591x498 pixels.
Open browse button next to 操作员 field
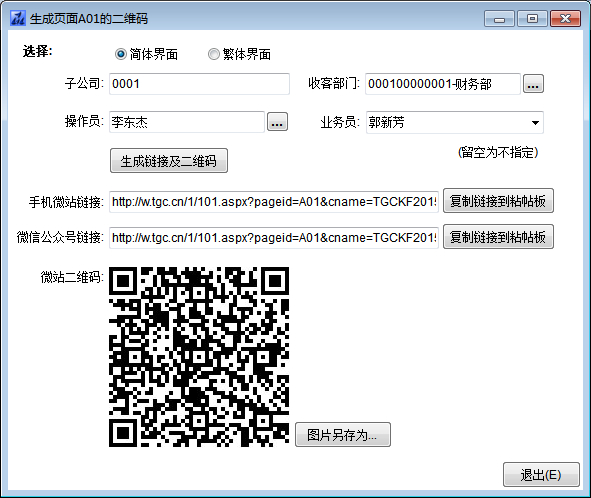[x=277, y=122]
